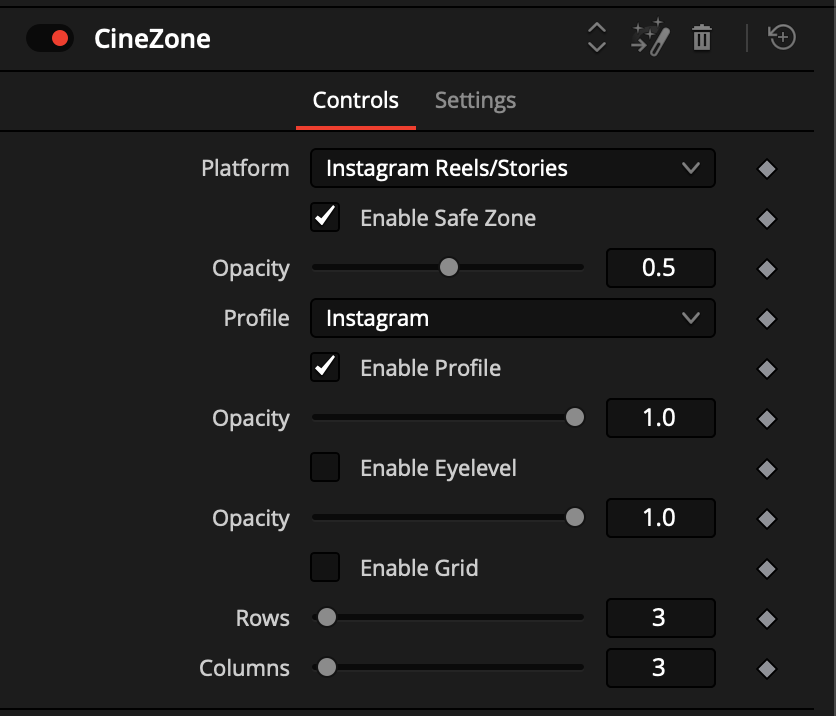This screenshot has width=836, height=716.
Task: Uncheck Enable Profile checkbox
Action: [x=325, y=367]
